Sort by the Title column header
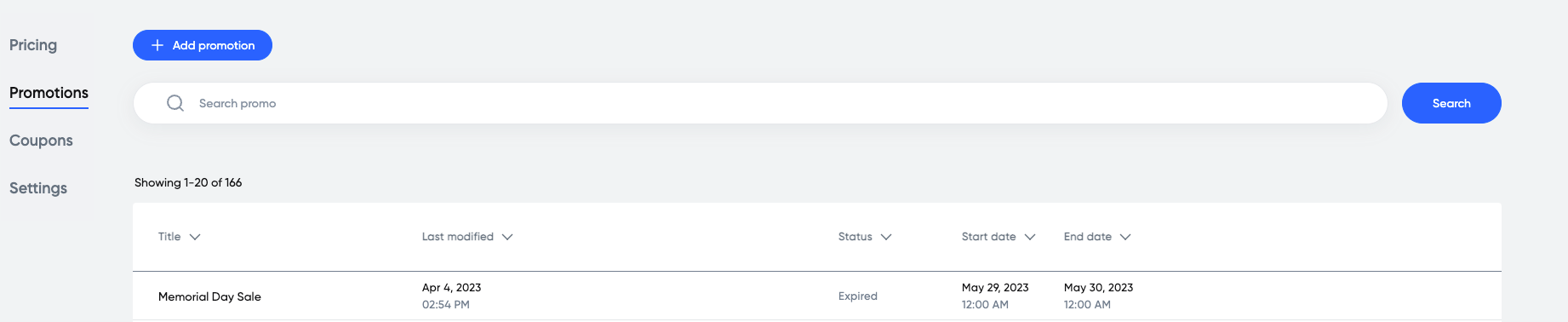1568x322 pixels. pos(169,237)
